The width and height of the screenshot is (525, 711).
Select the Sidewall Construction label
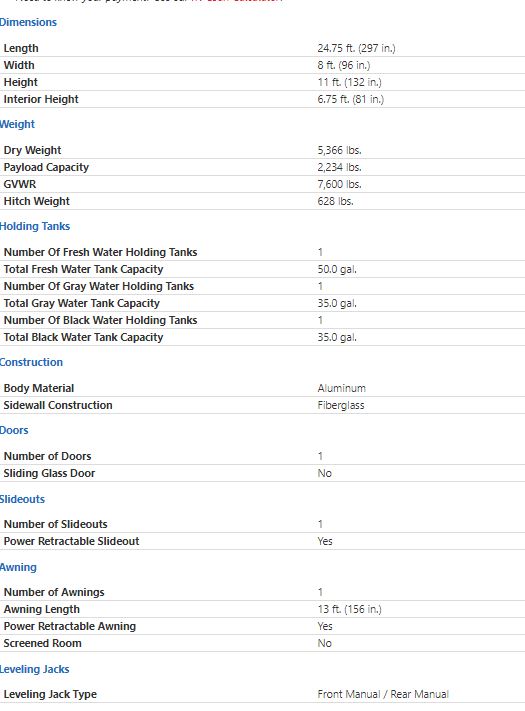pyautogui.click(x=58, y=405)
